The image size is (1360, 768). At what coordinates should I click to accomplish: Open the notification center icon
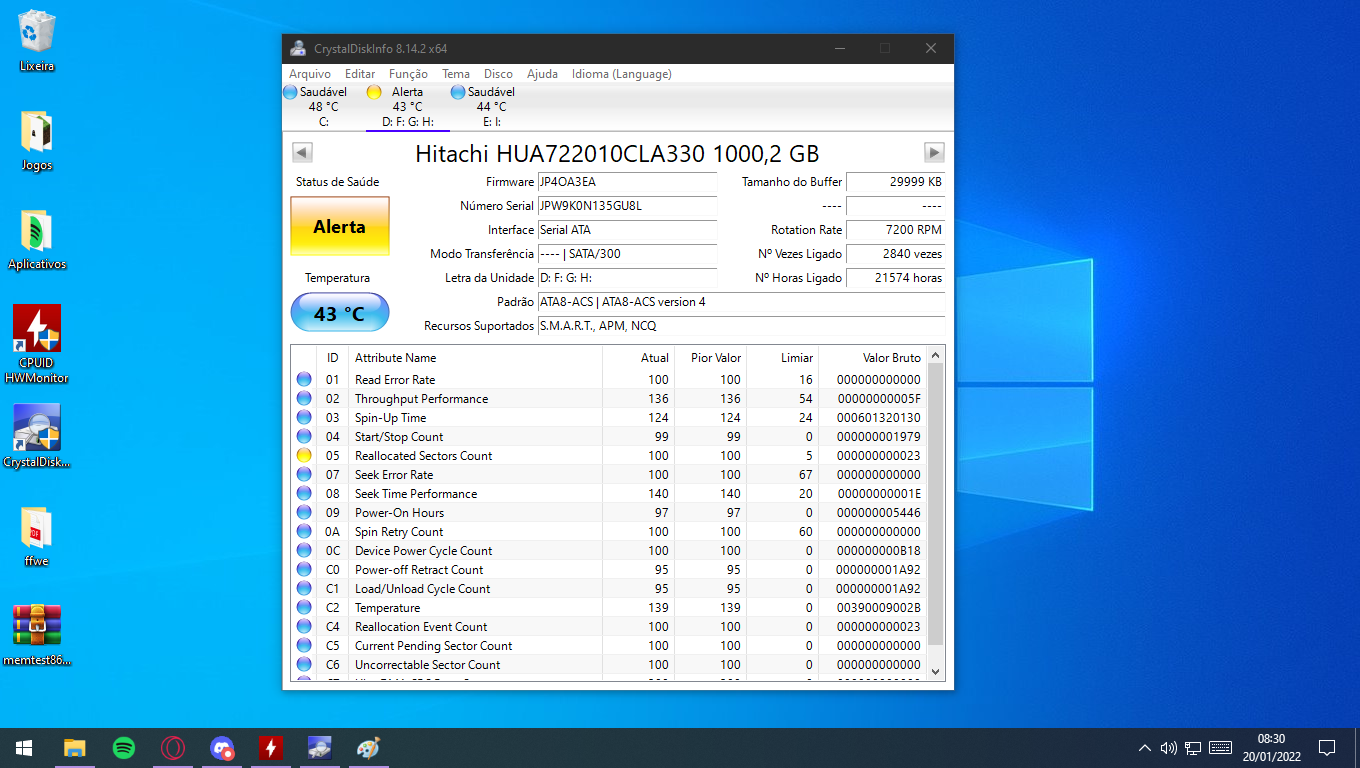tap(1327, 748)
